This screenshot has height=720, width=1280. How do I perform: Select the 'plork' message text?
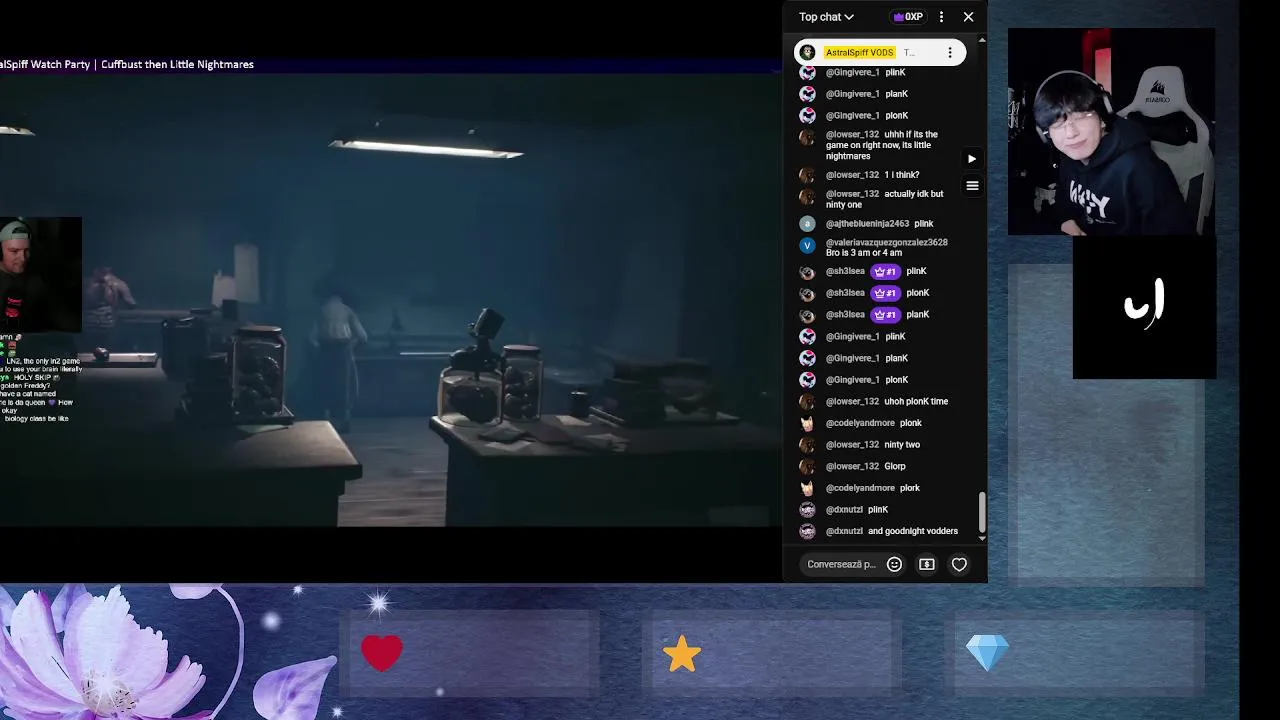(909, 488)
